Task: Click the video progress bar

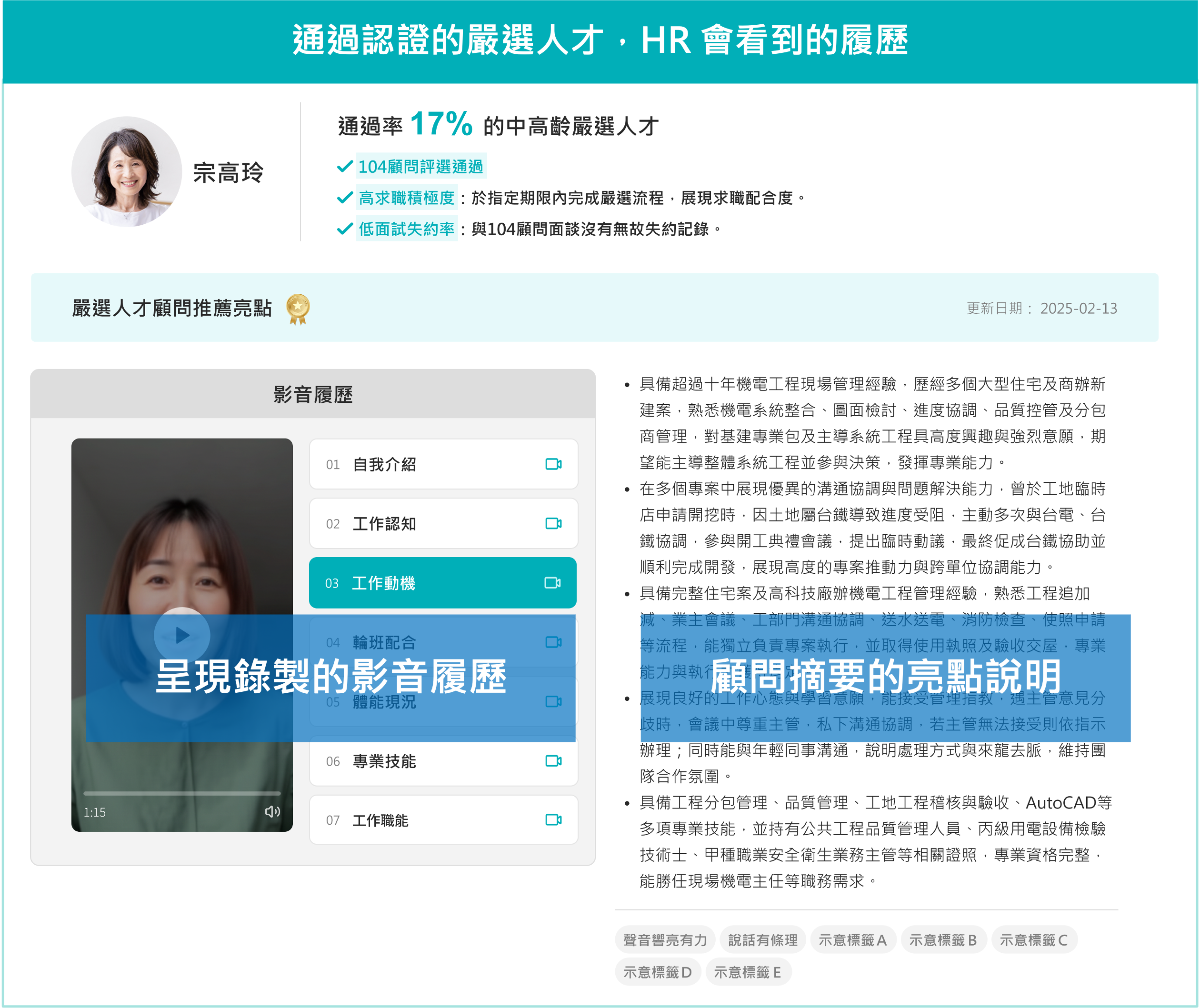Action: tap(182, 793)
